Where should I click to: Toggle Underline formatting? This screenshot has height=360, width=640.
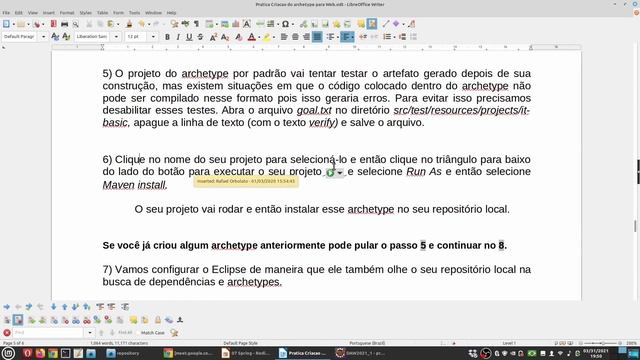point(189,37)
